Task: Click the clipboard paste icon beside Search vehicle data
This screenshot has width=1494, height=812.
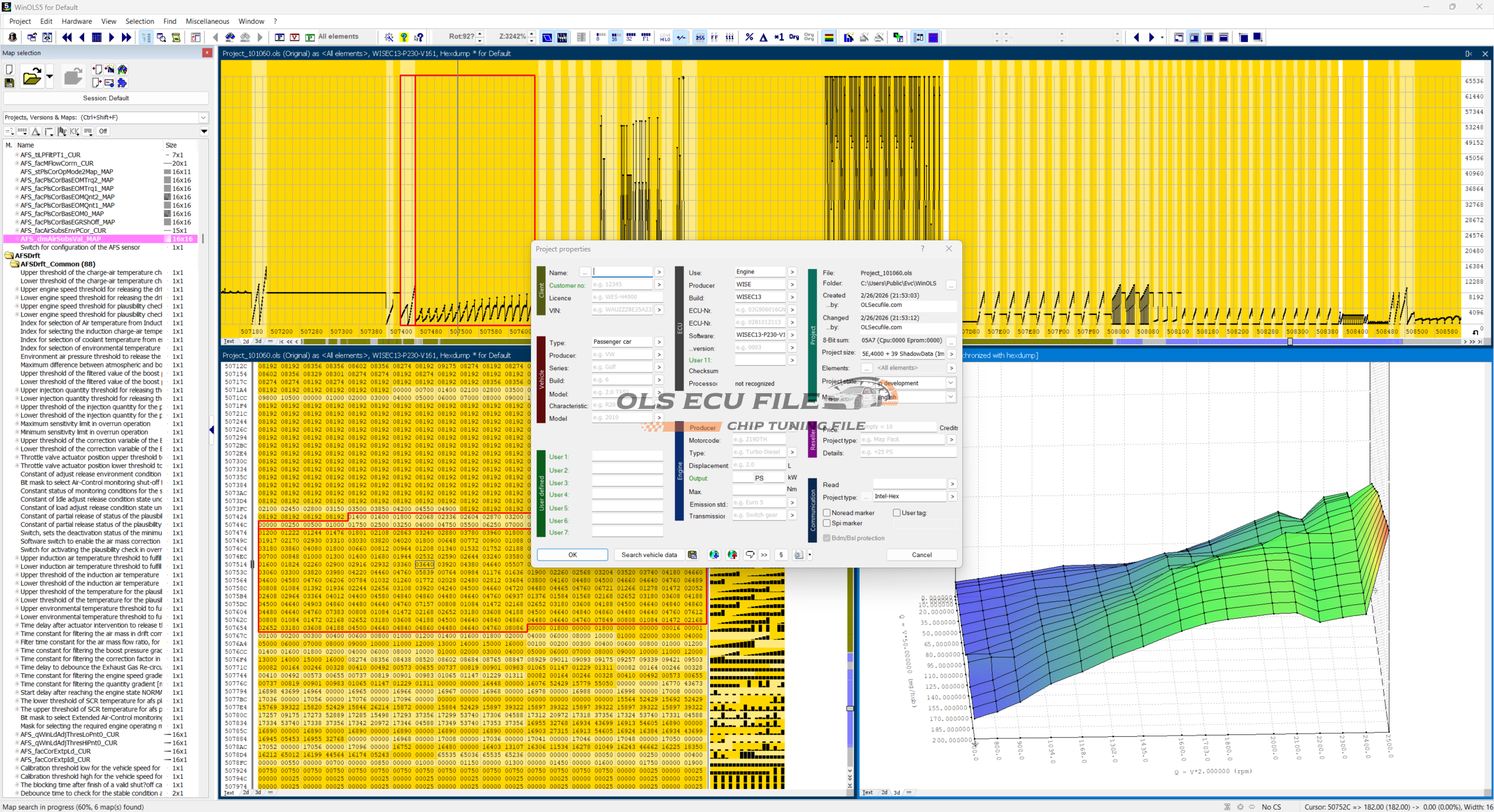Action: point(692,555)
